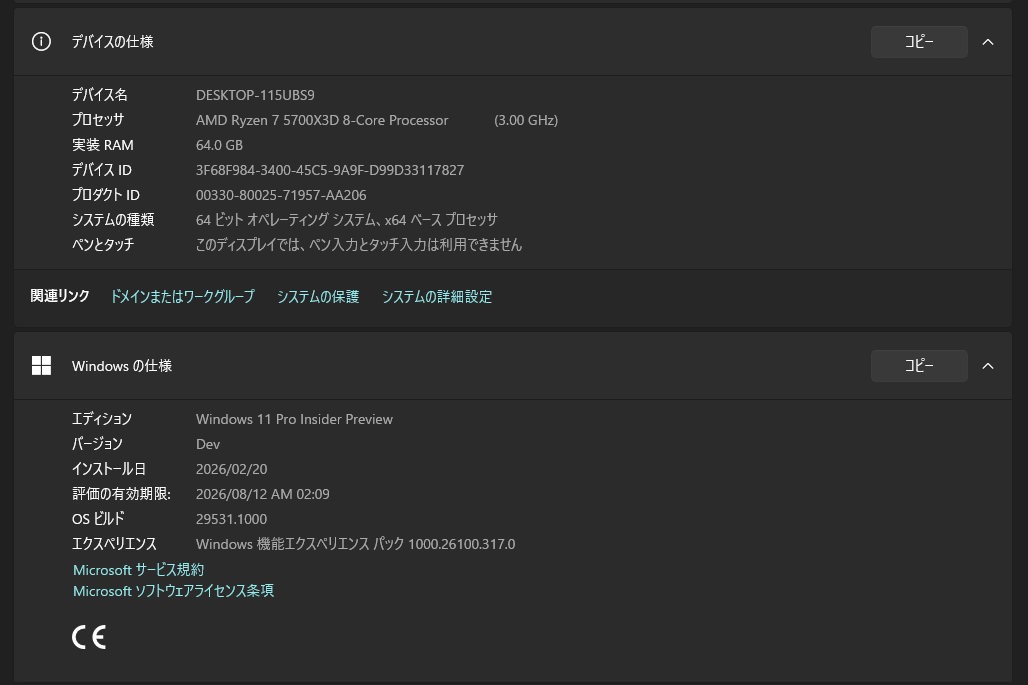Open システムの詳細設定 link
The width and height of the screenshot is (1028, 685).
[x=437, y=296]
